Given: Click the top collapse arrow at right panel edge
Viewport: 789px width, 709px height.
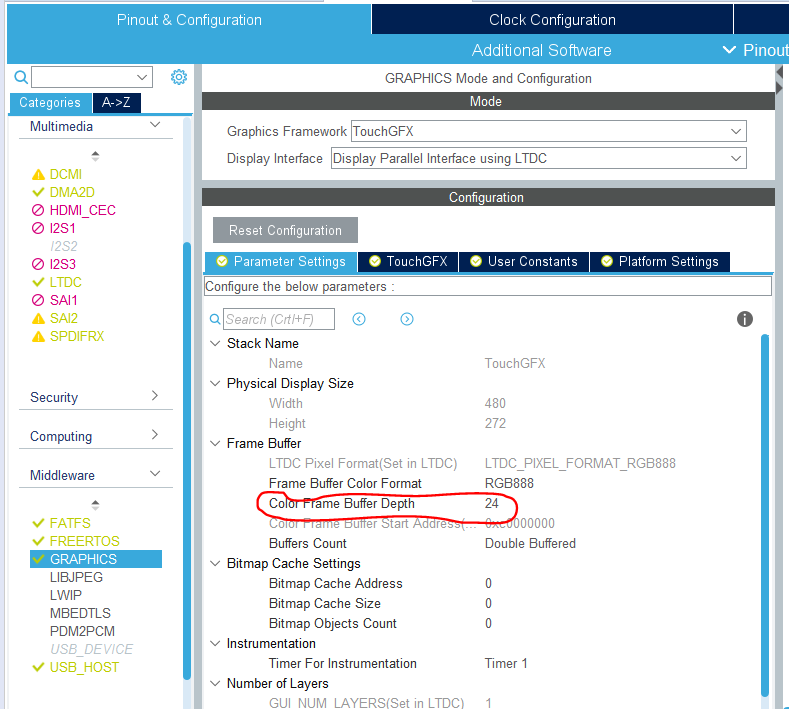Looking at the screenshot, I should [780, 72].
